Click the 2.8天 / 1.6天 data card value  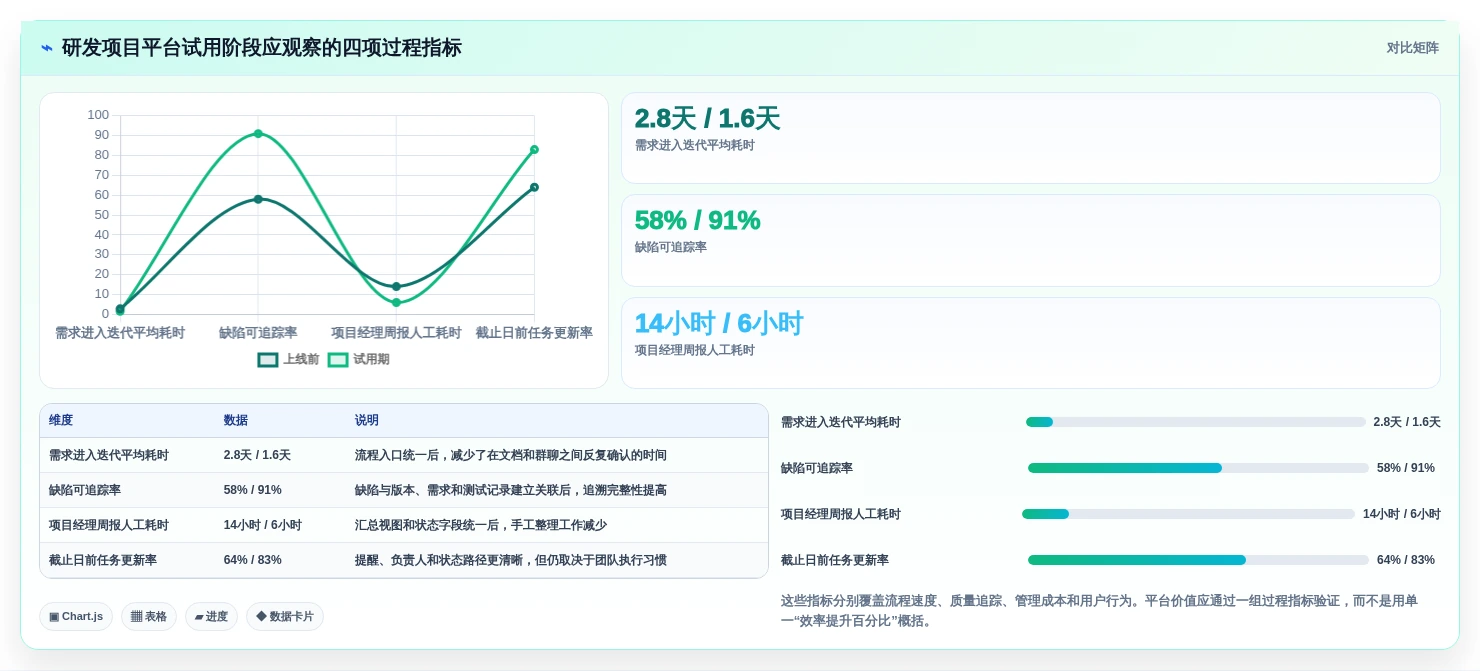[x=707, y=119]
